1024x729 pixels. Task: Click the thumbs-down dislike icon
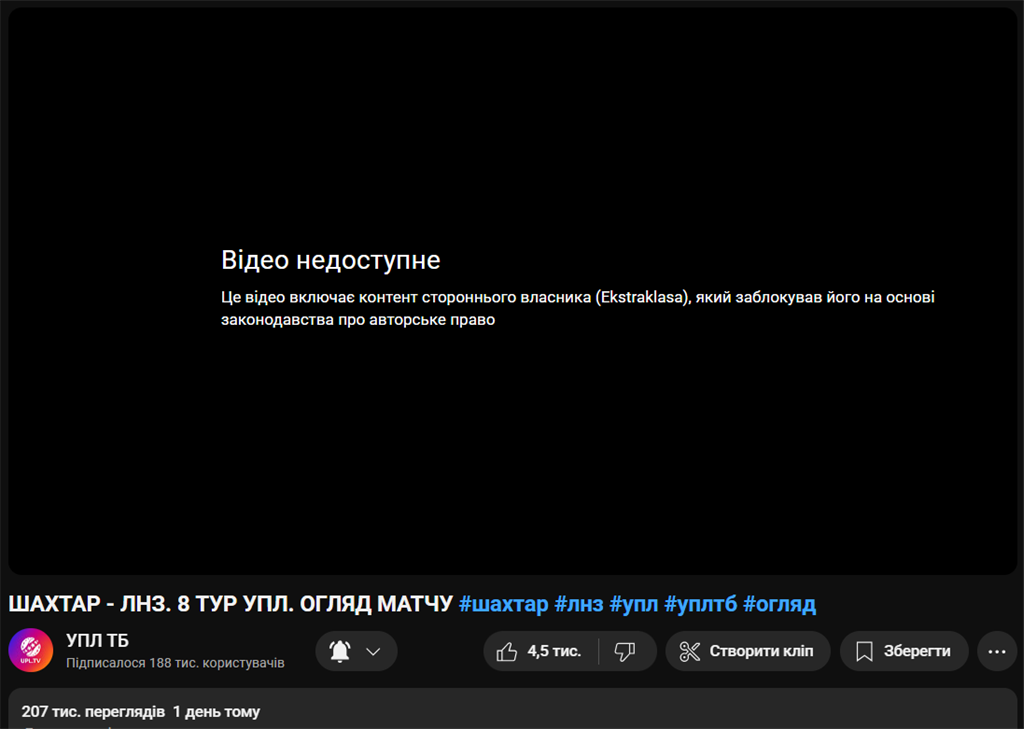click(625, 652)
